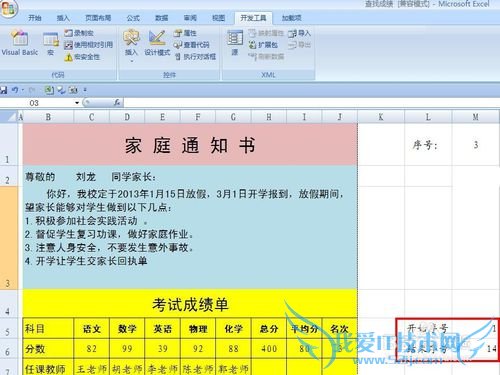Click XML 导出 (Export)
This screenshot has width=500, height=375.
point(299,45)
